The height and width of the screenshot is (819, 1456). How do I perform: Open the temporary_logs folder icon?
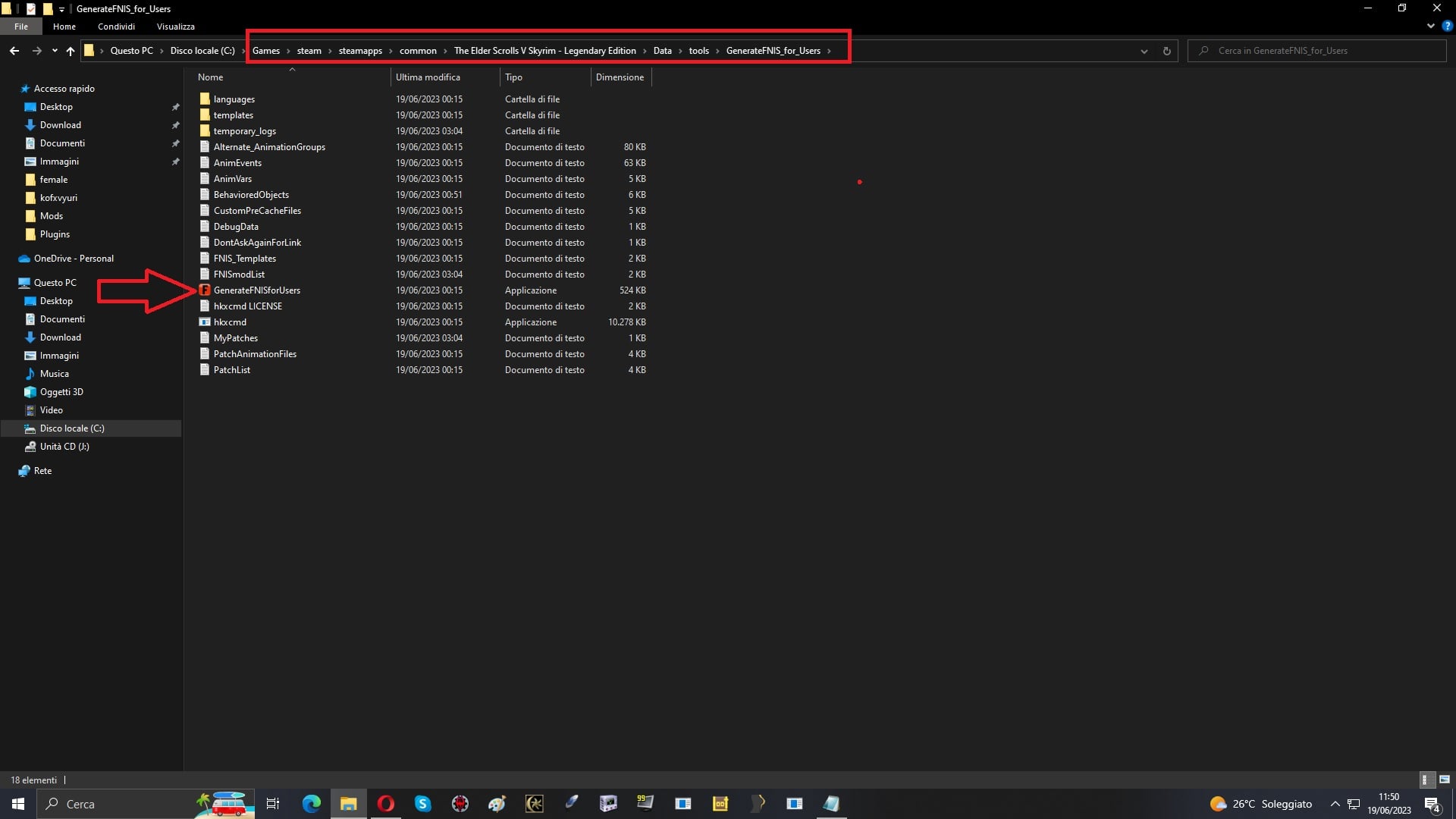coord(205,131)
